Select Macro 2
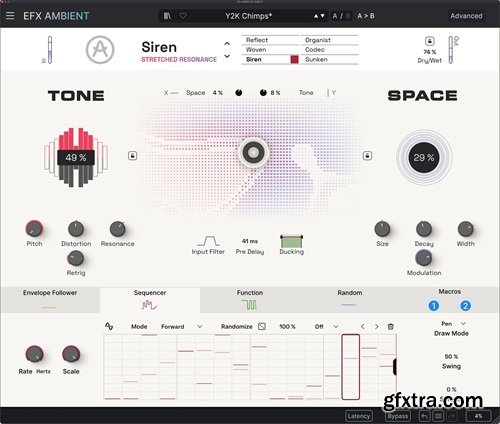Screen dimensions: 500x424 [x=465, y=306]
